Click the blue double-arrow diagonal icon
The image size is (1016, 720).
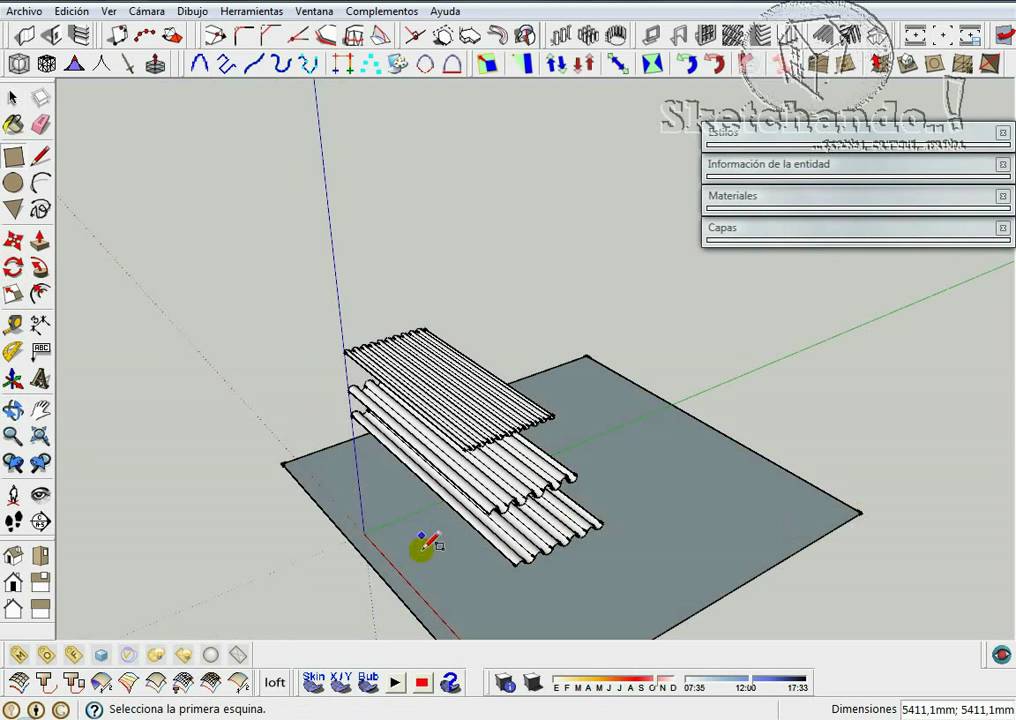pyautogui.click(x=618, y=64)
